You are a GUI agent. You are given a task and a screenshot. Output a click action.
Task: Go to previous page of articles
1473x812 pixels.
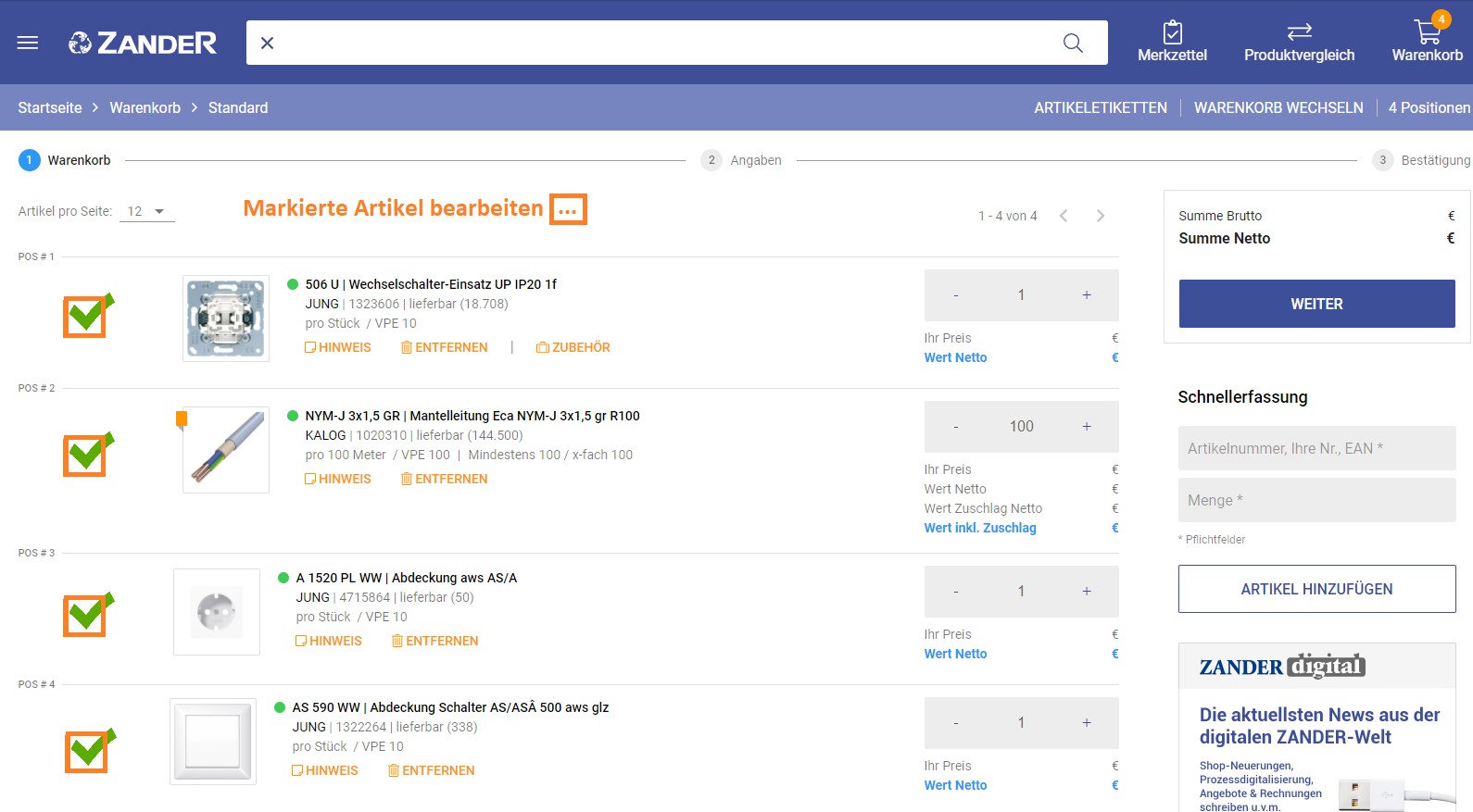(1064, 216)
